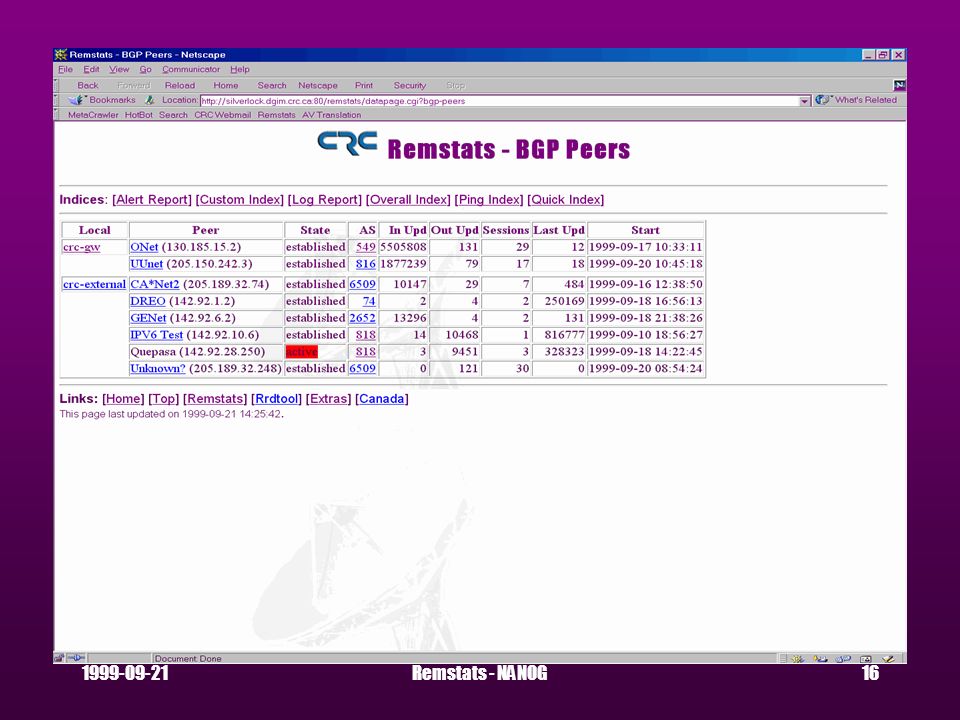Click the CRC logo image
This screenshot has width=960, height=720.
click(x=347, y=144)
